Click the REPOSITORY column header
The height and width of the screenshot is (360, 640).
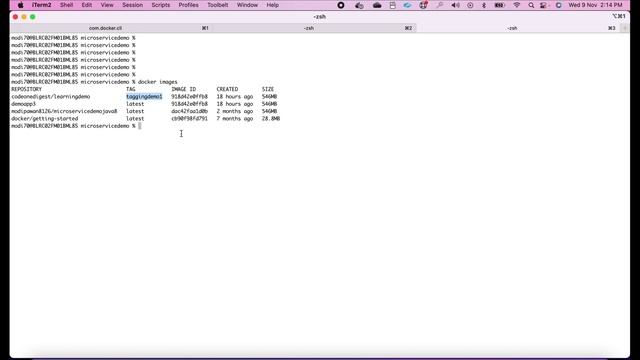[x=27, y=89]
